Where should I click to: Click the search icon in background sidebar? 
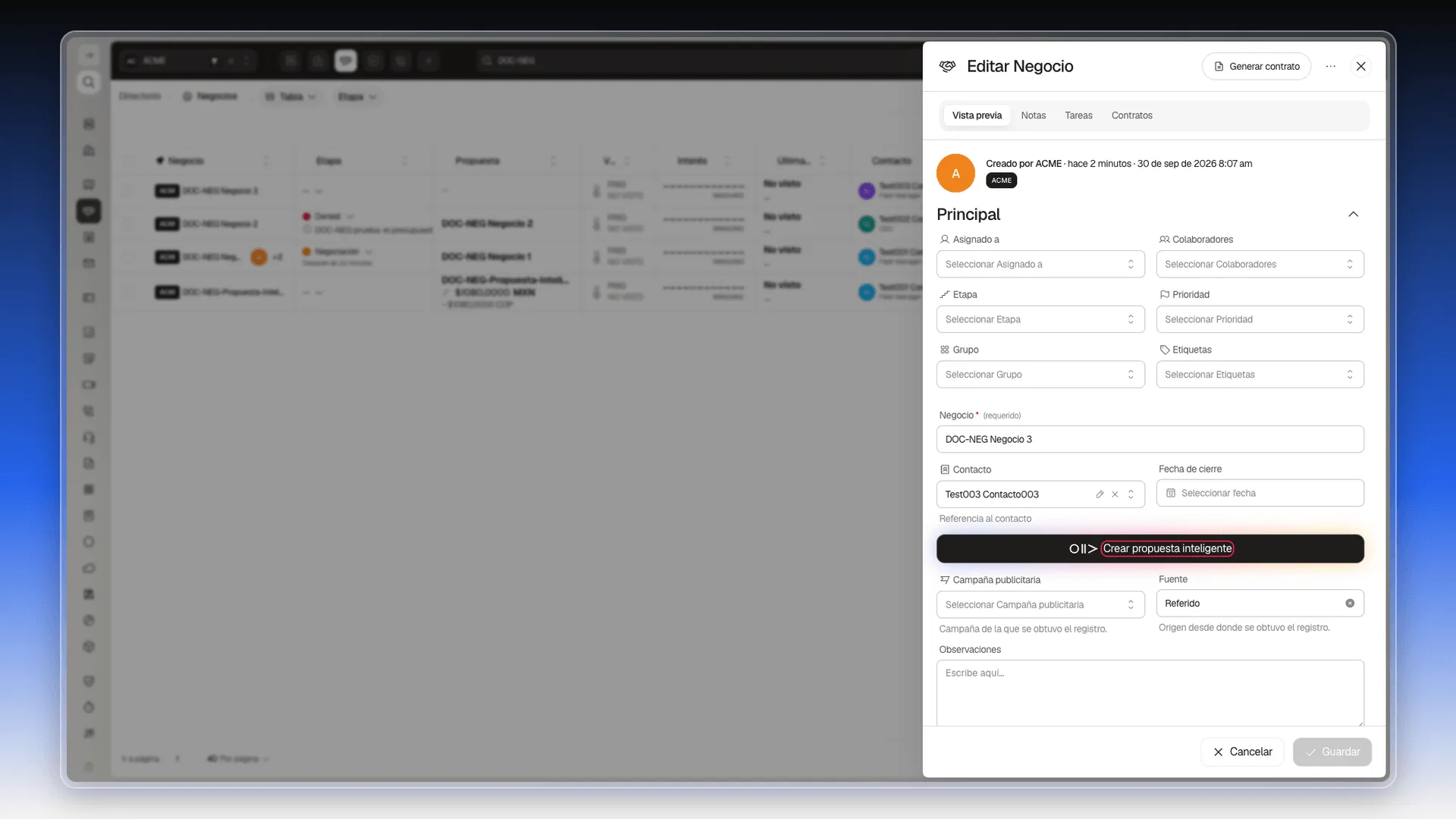[x=89, y=83]
